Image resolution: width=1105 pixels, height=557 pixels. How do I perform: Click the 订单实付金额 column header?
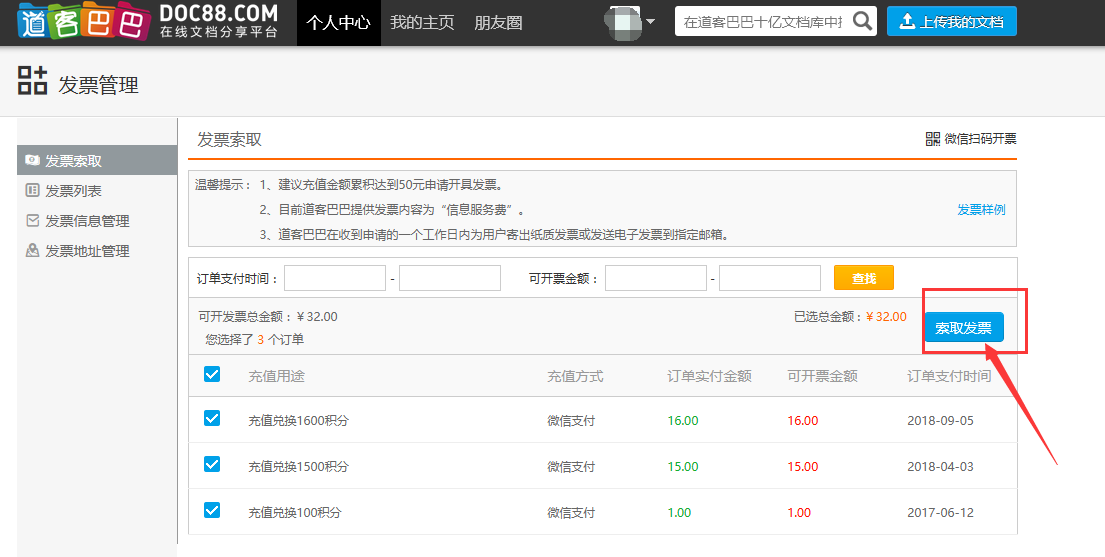coord(709,376)
